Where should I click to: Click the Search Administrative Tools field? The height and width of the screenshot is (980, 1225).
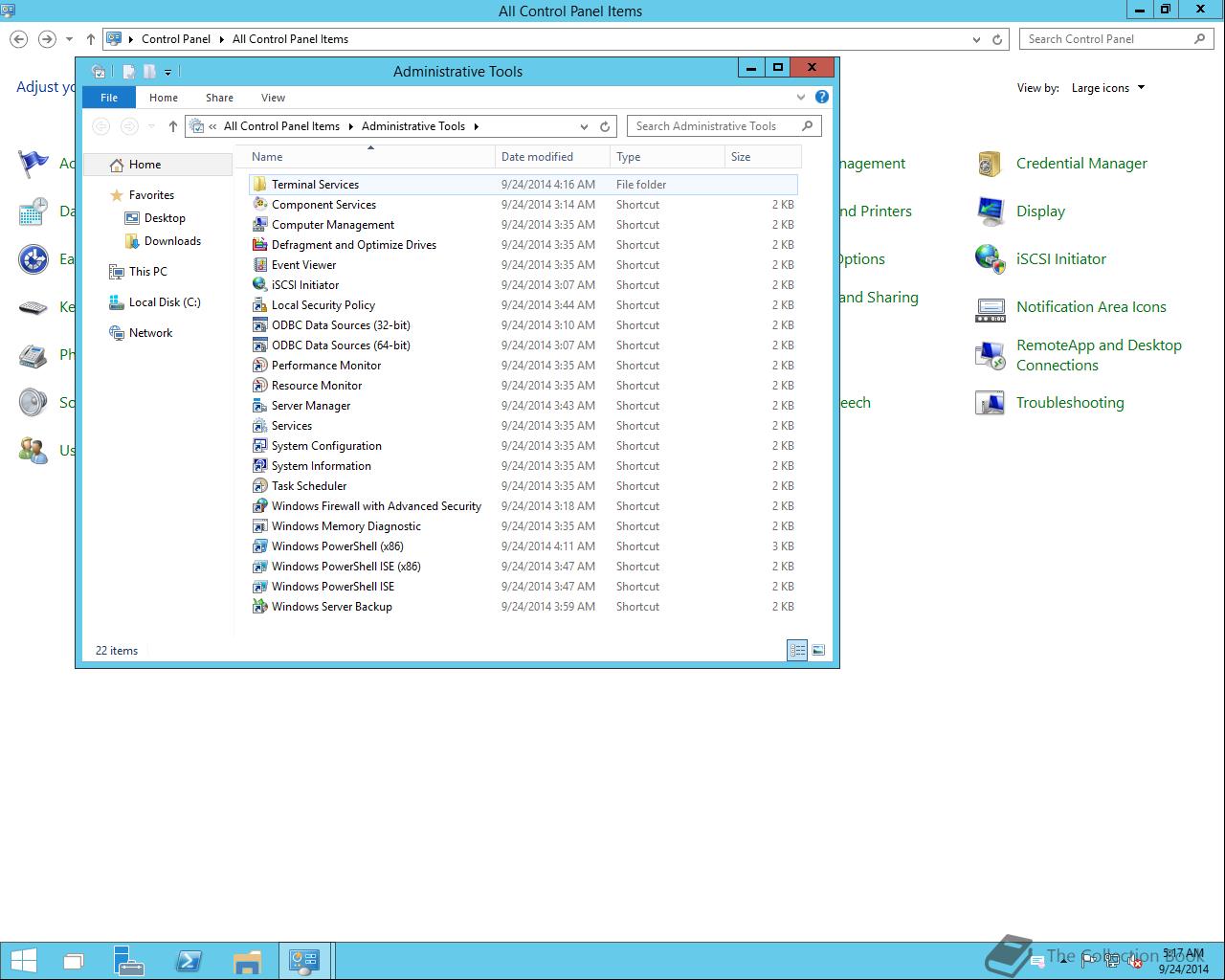(724, 126)
